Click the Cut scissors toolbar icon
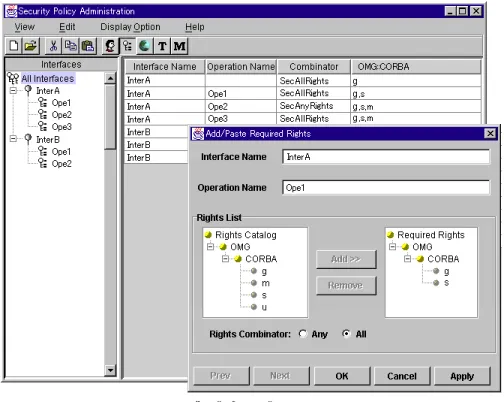The image size is (504, 402). [53, 46]
